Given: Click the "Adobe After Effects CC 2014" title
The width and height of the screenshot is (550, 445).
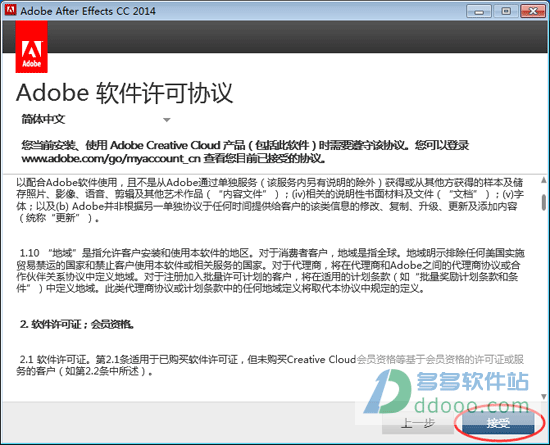Looking at the screenshot, I should coord(88,11).
